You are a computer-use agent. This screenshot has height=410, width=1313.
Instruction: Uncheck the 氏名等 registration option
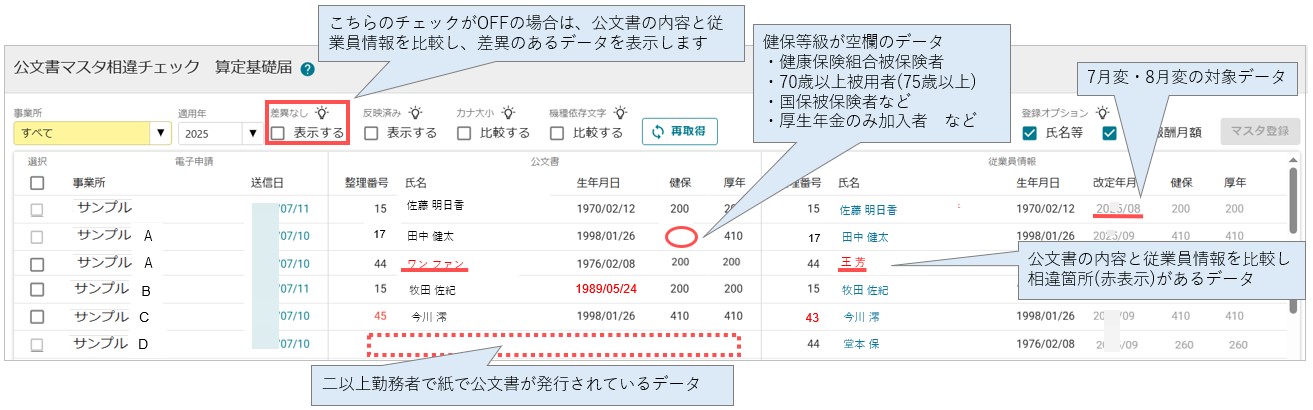click(x=1029, y=132)
